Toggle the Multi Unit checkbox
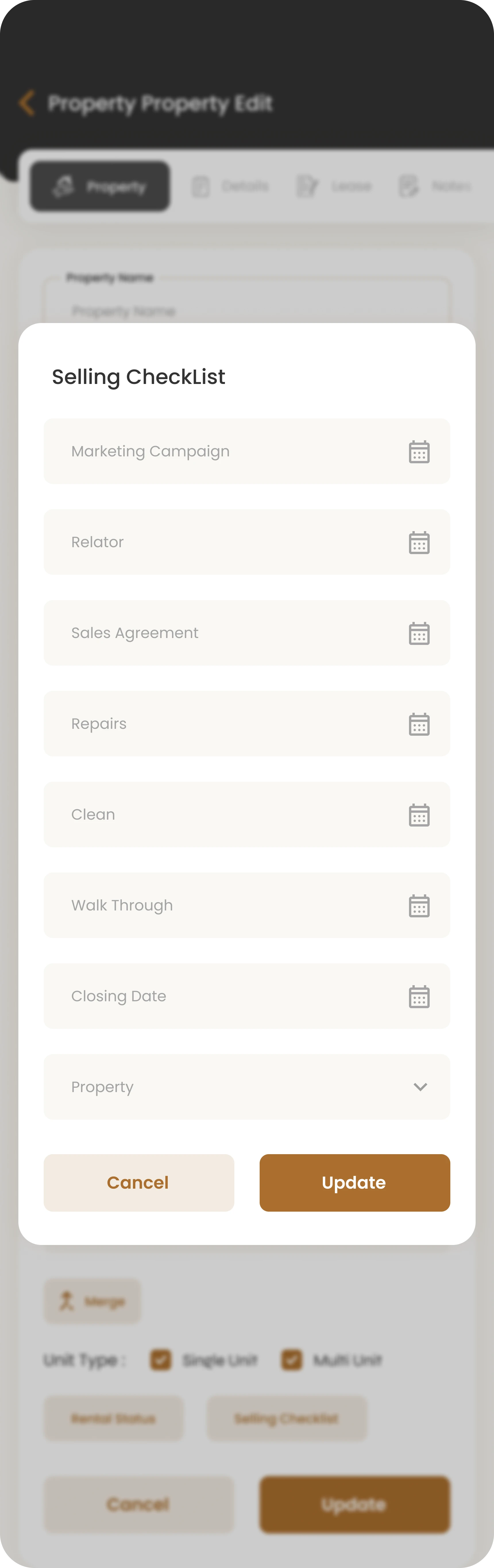This screenshot has height=1568, width=494. click(292, 1359)
